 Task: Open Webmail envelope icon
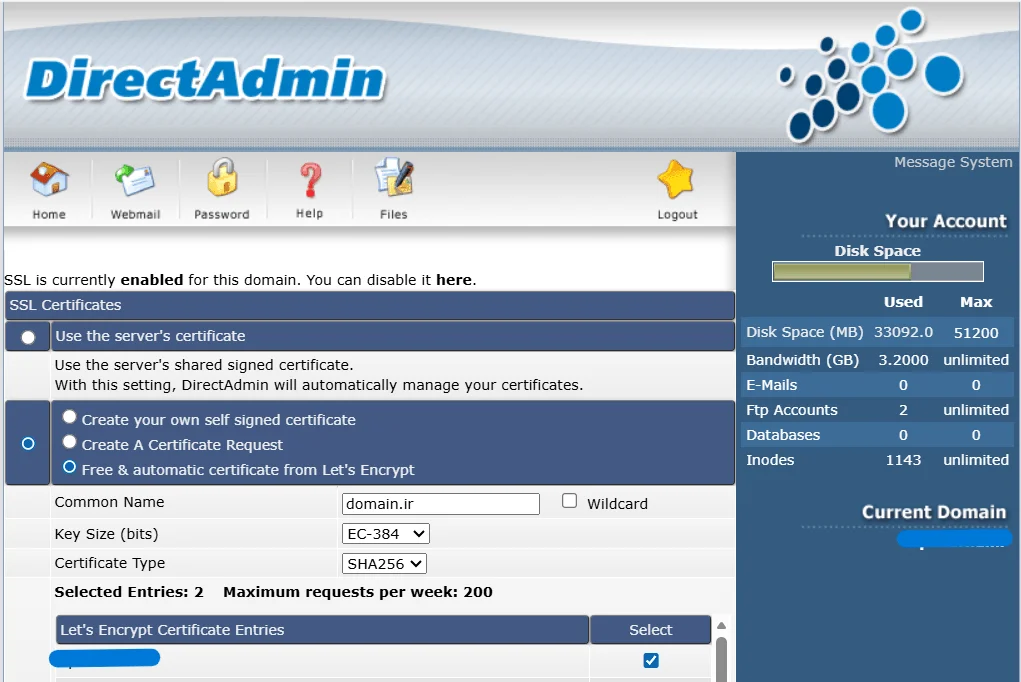135,182
